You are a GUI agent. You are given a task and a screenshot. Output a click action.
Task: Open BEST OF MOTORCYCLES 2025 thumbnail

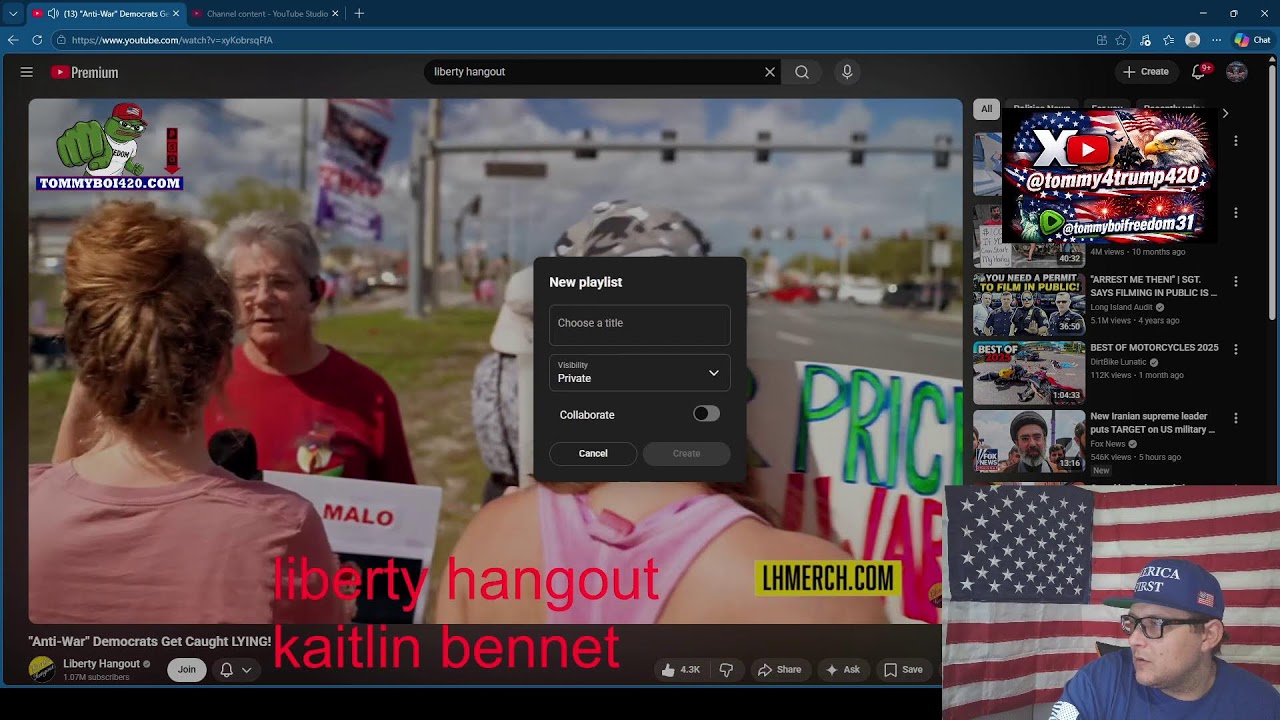tap(1029, 373)
